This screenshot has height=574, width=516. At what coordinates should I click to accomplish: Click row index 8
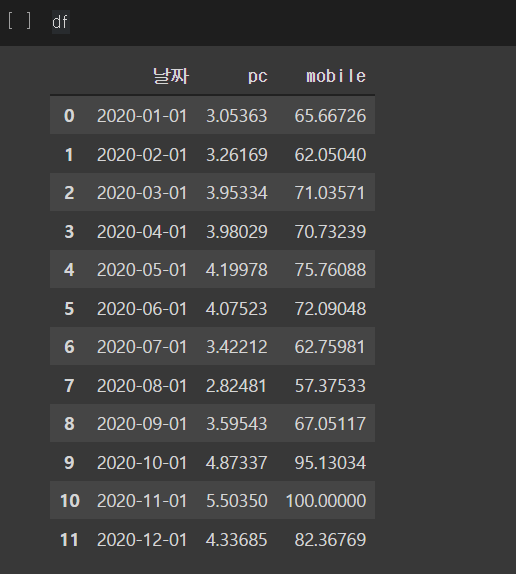coord(69,424)
